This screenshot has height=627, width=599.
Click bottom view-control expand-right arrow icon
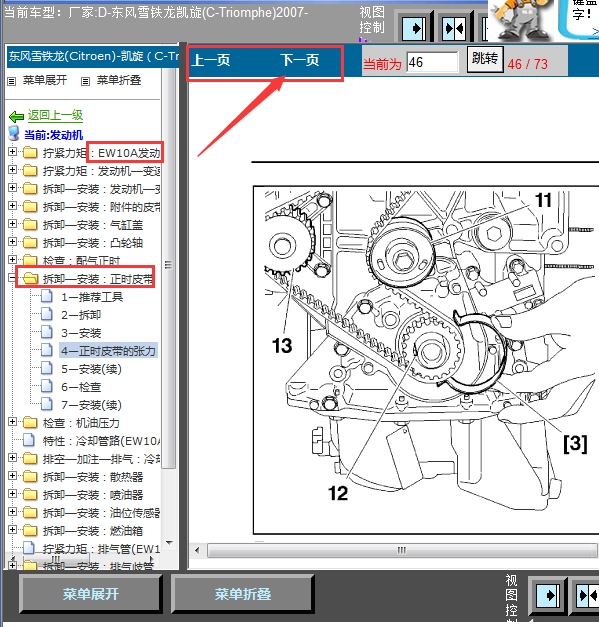pyautogui.click(x=548, y=595)
